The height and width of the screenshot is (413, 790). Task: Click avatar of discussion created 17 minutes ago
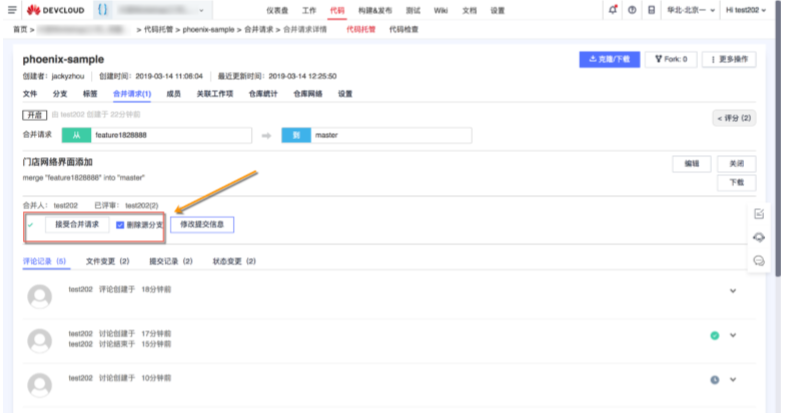tap(40, 340)
